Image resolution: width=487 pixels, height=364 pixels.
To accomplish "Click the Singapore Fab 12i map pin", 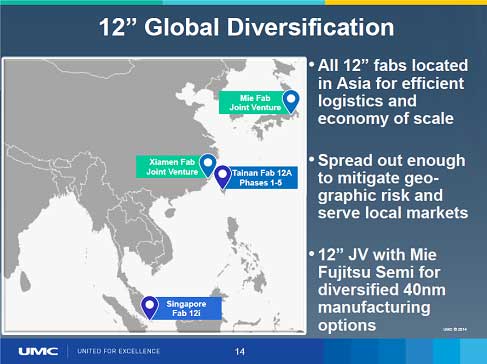I will pyautogui.click(x=150, y=307).
